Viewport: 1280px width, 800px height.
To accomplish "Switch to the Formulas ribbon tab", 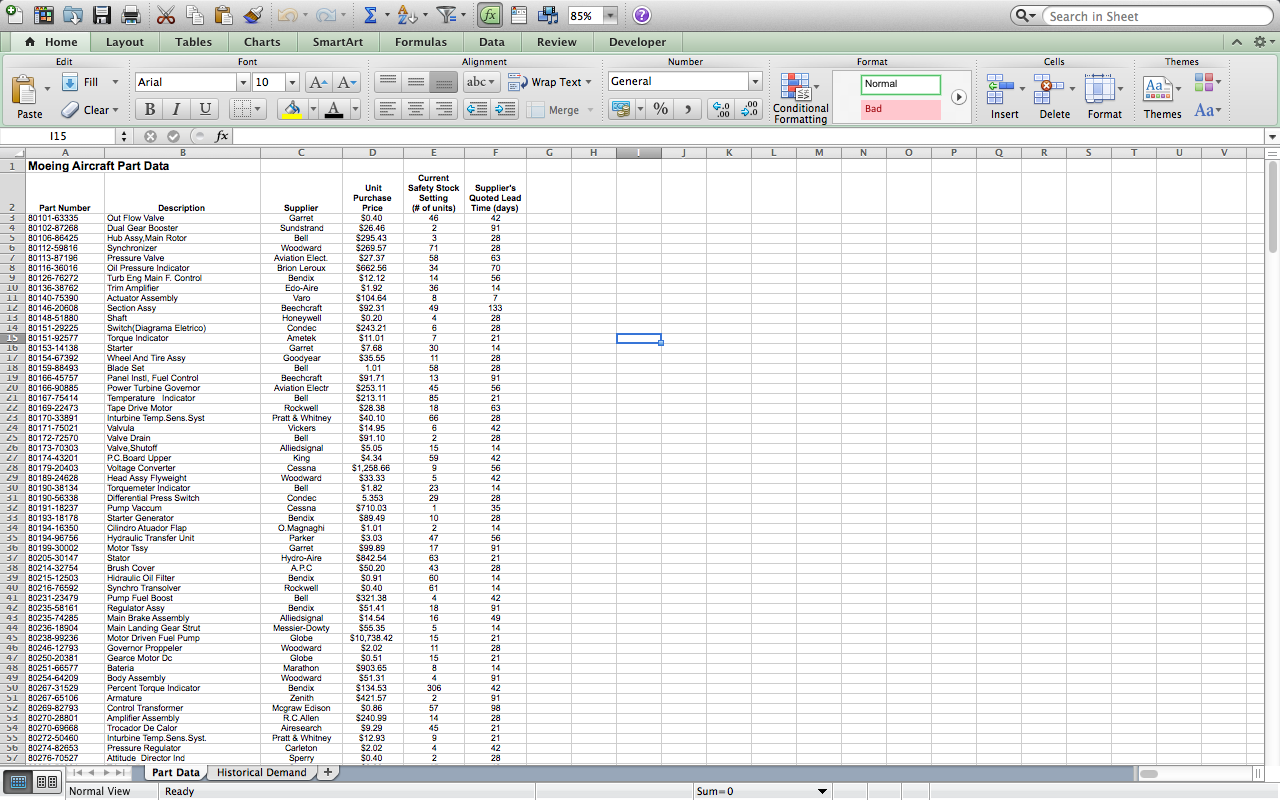I will tap(420, 42).
